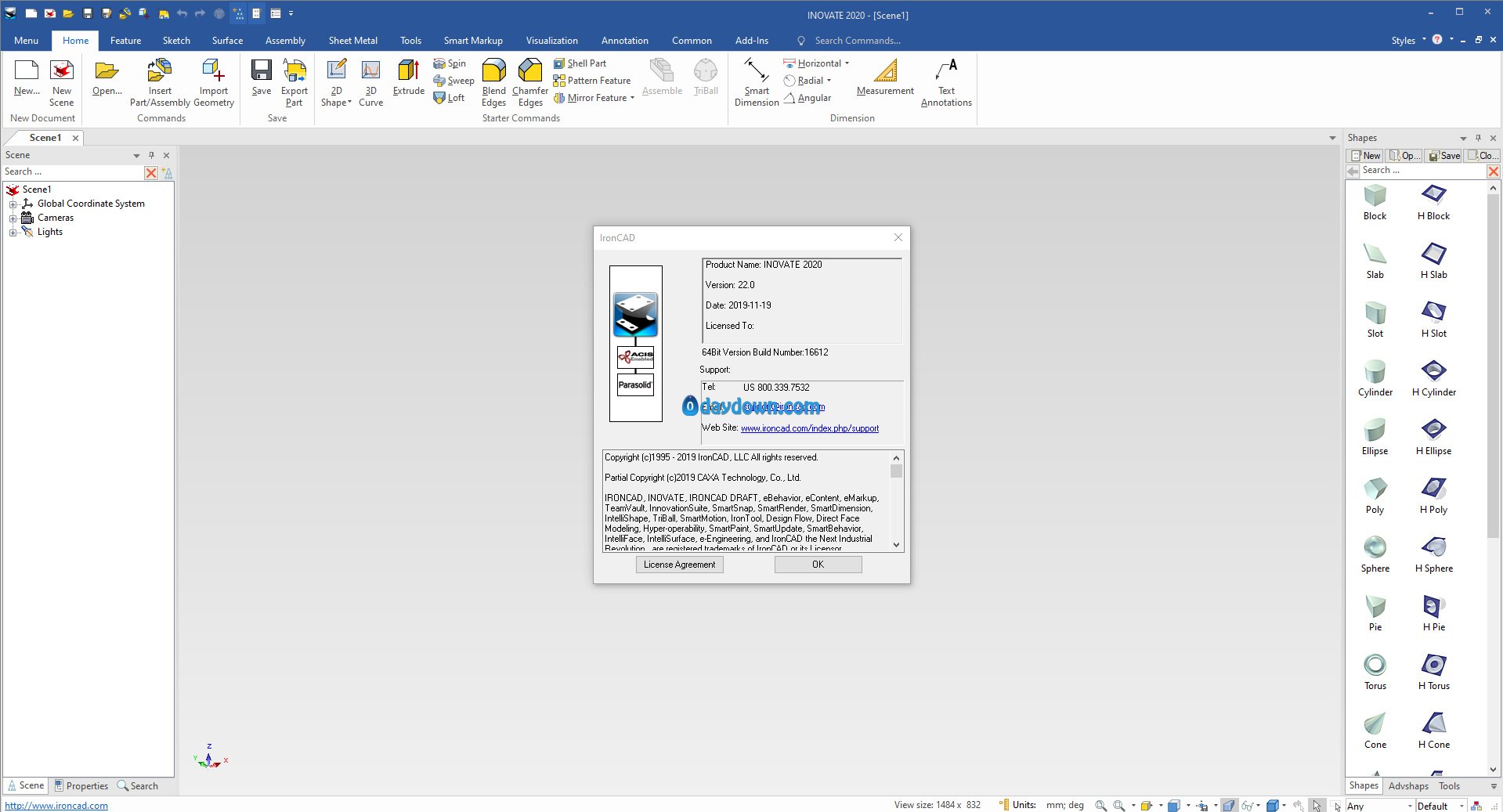1503x812 pixels.
Task: Click Insert Part/Assembly icon
Action: 160,82
